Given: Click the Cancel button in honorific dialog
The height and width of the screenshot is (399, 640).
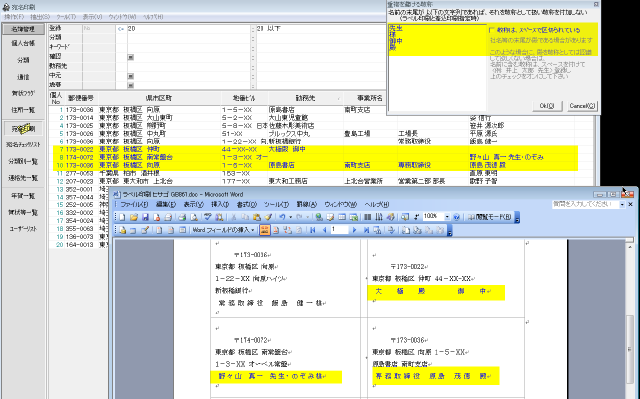Looking at the screenshot, I should pyautogui.click(x=582, y=106).
